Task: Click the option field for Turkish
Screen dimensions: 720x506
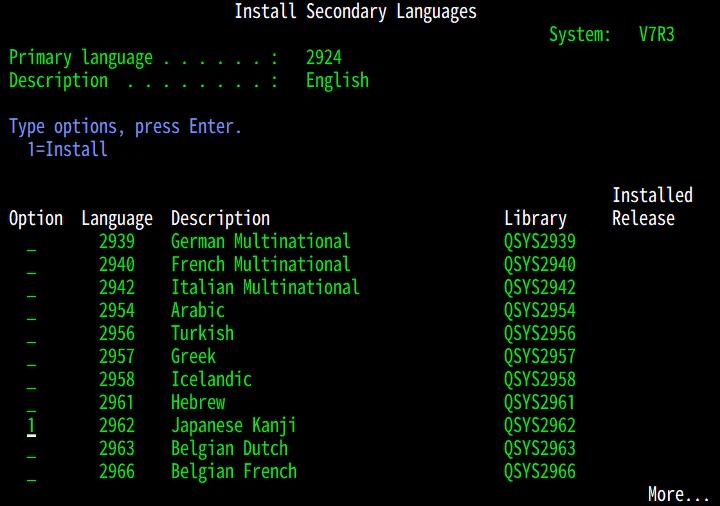Action: [31, 334]
